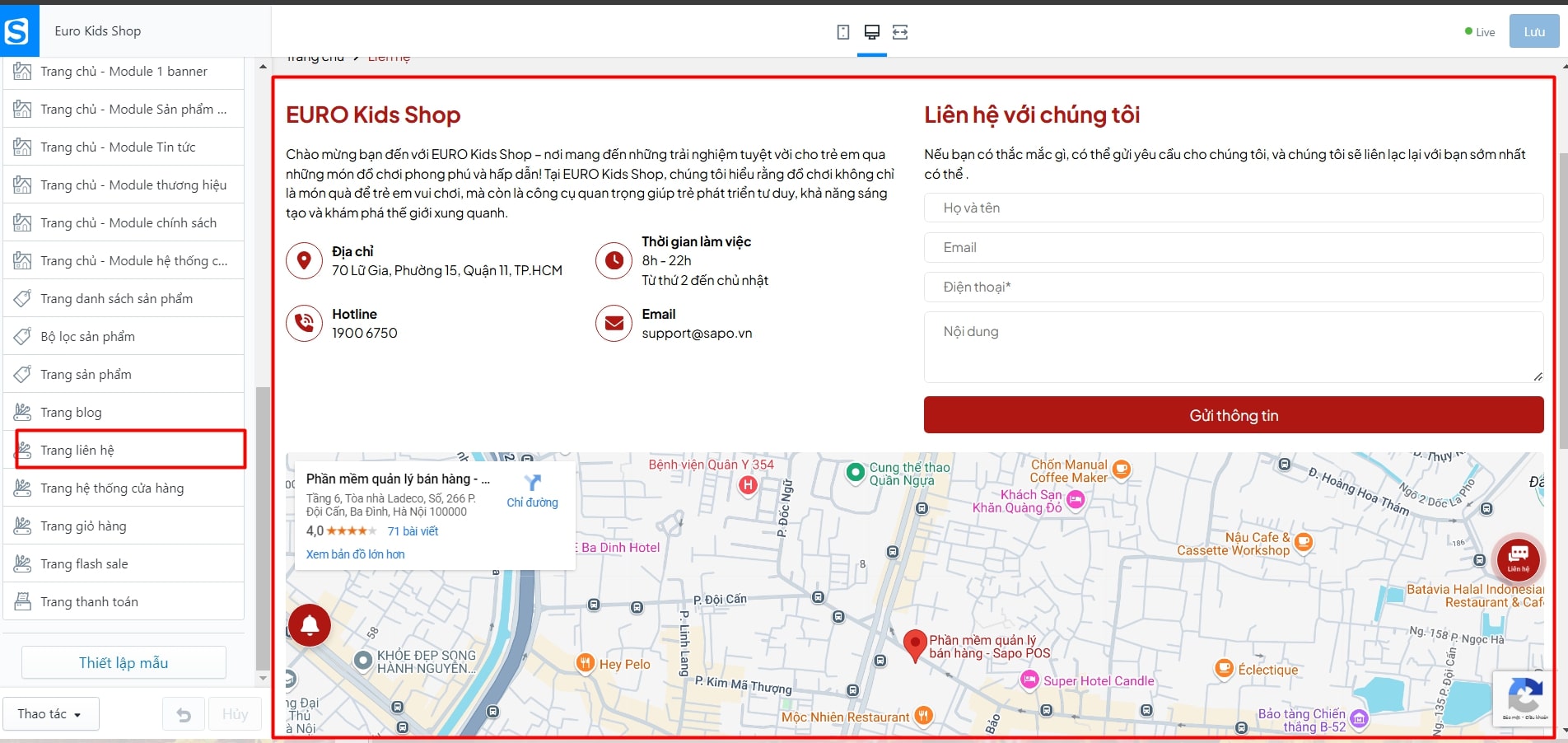Click the Thời gian làm việc clock icon

tap(614, 261)
